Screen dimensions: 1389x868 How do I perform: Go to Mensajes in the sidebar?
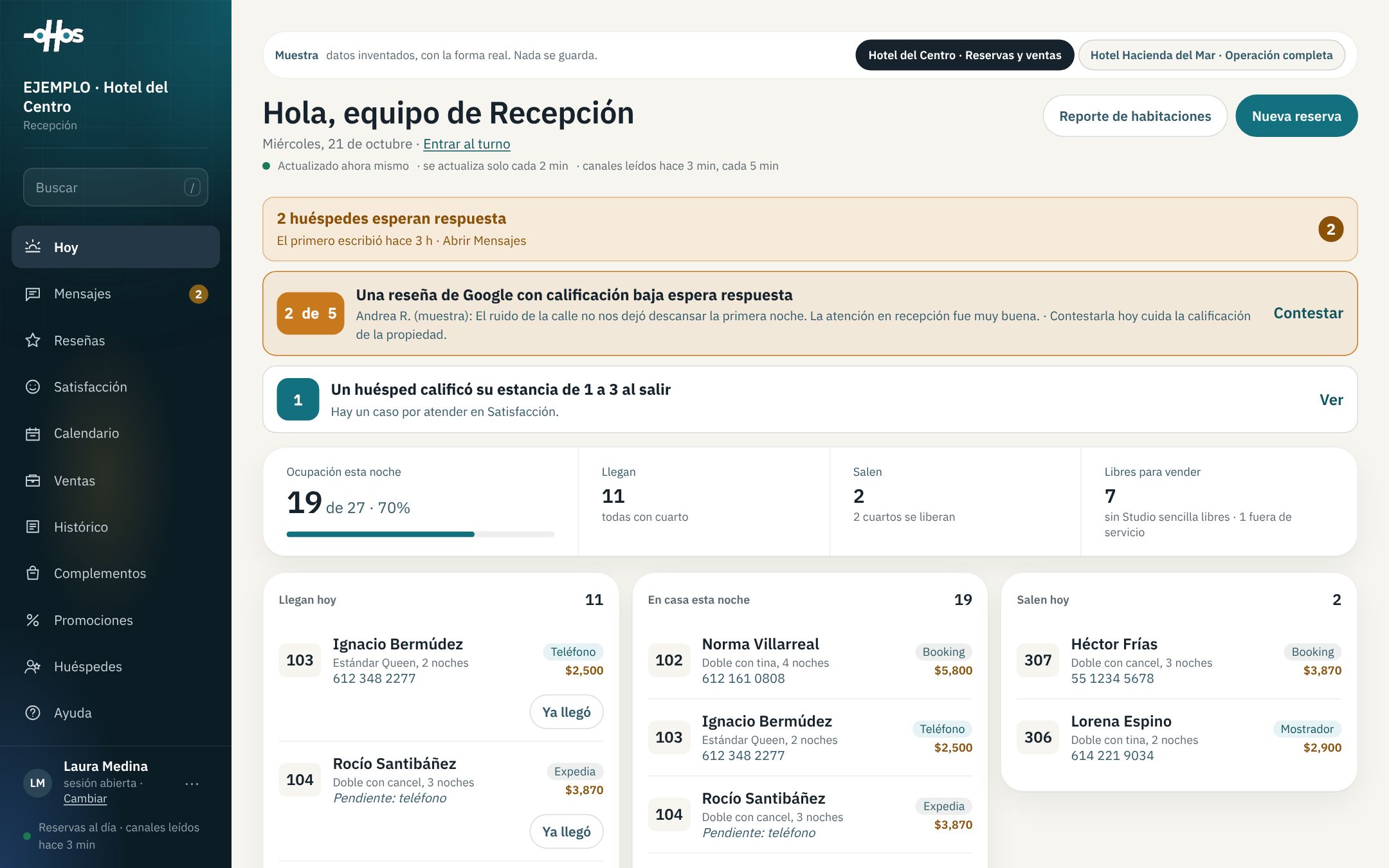click(x=116, y=294)
